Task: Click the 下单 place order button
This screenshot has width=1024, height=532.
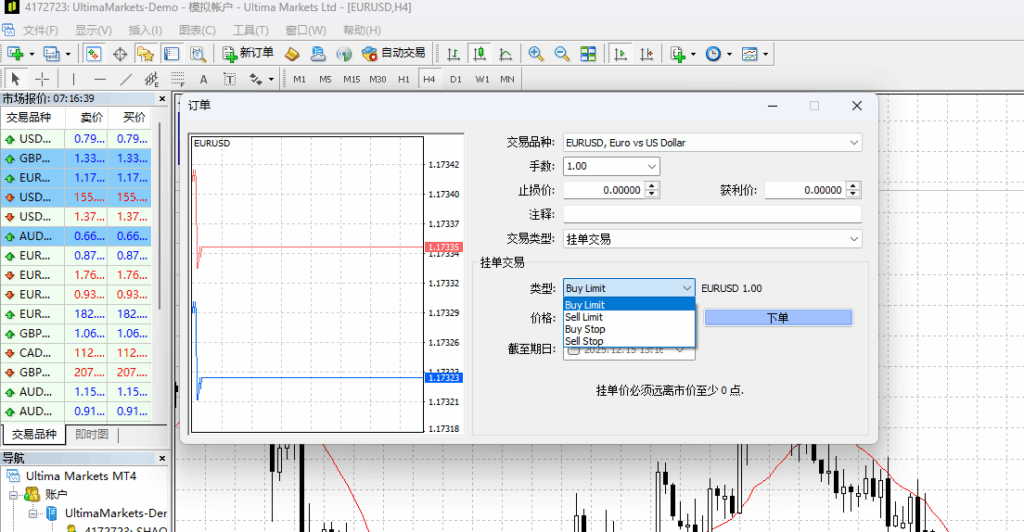Action: 778,318
